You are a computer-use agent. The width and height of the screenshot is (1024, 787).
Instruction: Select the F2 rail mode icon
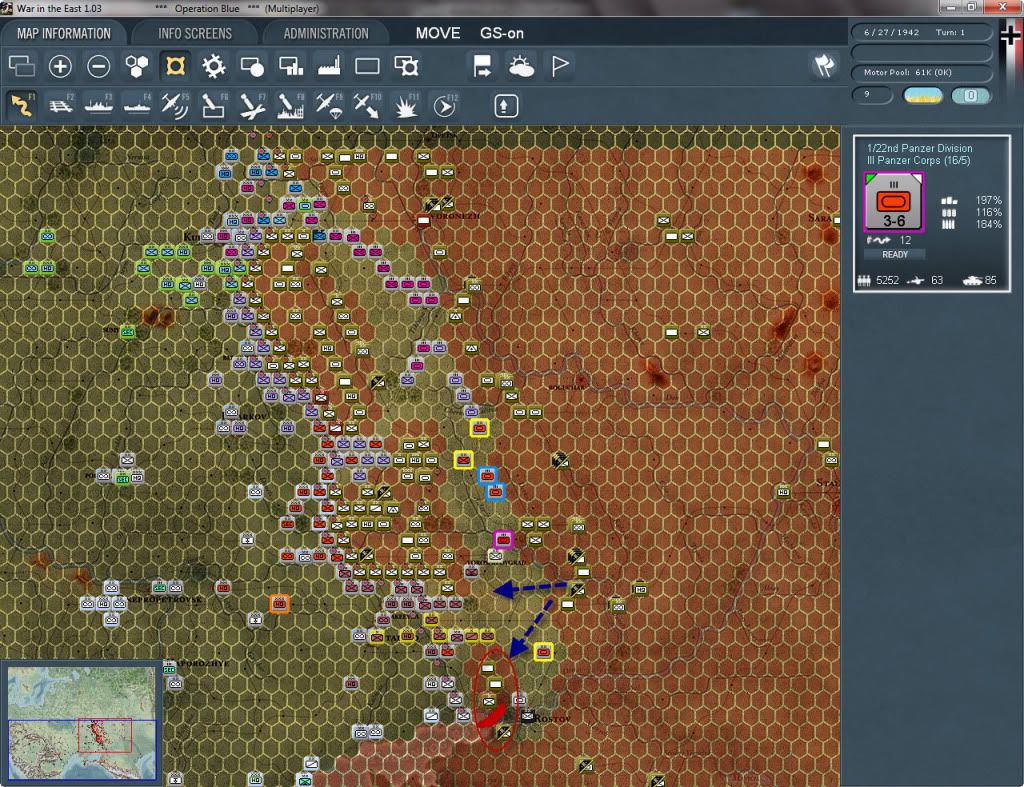[61, 105]
